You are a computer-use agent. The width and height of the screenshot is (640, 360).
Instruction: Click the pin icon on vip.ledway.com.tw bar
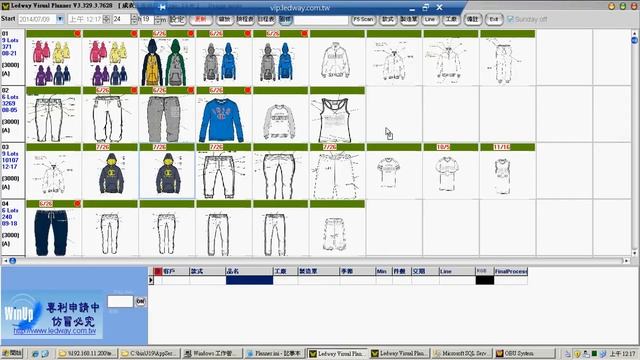tap(162, 7)
